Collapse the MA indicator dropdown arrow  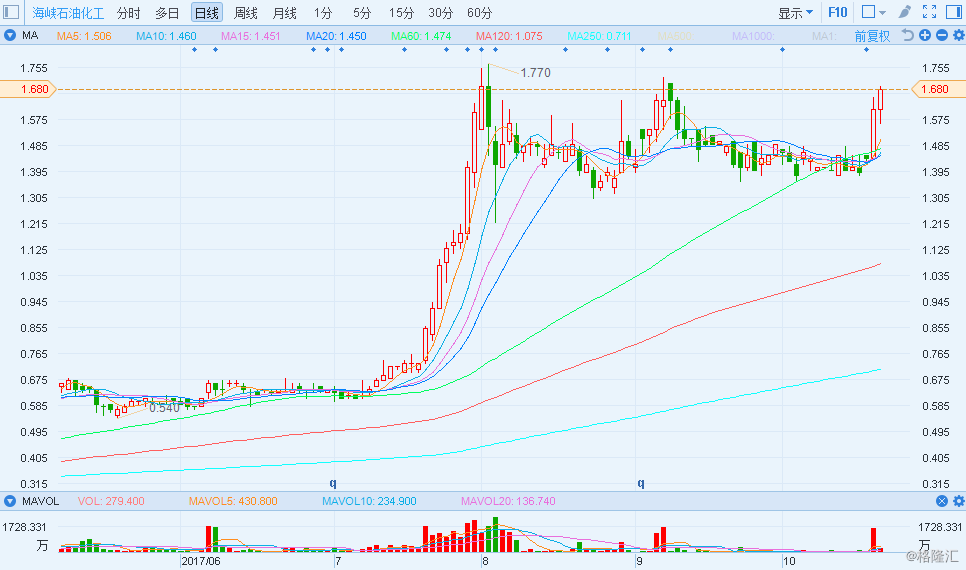tap(10, 35)
